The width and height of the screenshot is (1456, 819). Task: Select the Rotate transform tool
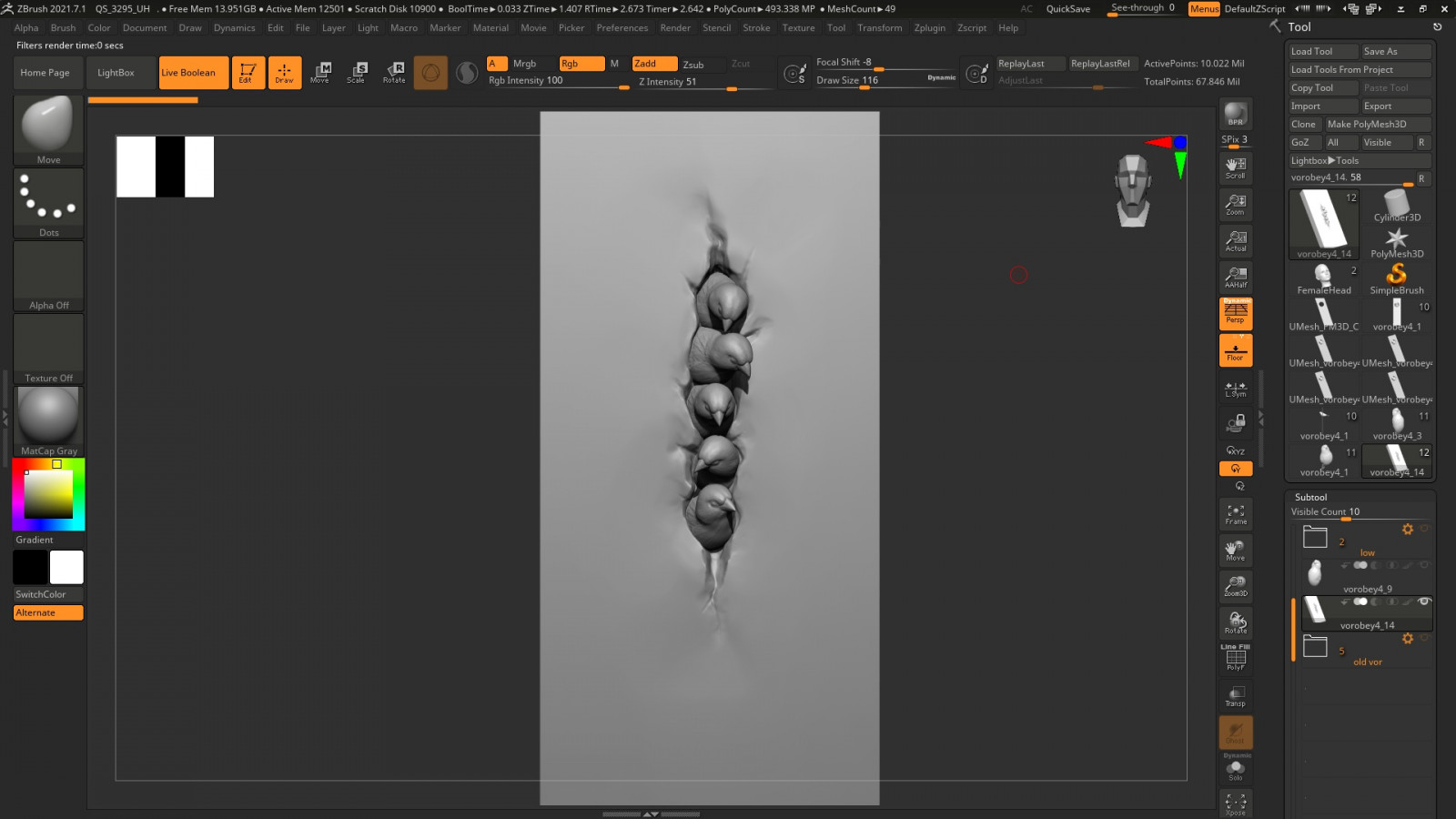click(394, 73)
